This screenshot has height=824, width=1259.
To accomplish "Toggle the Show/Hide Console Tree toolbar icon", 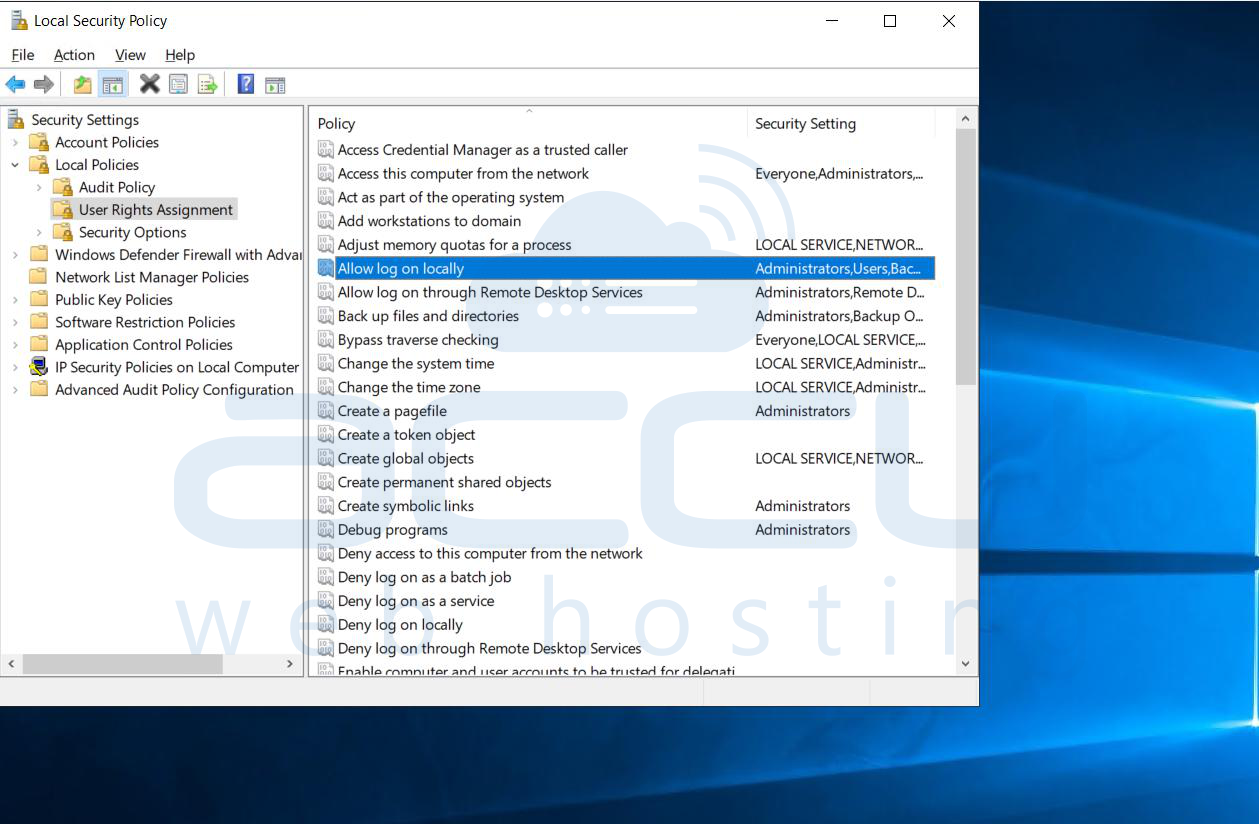I will (113, 84).
